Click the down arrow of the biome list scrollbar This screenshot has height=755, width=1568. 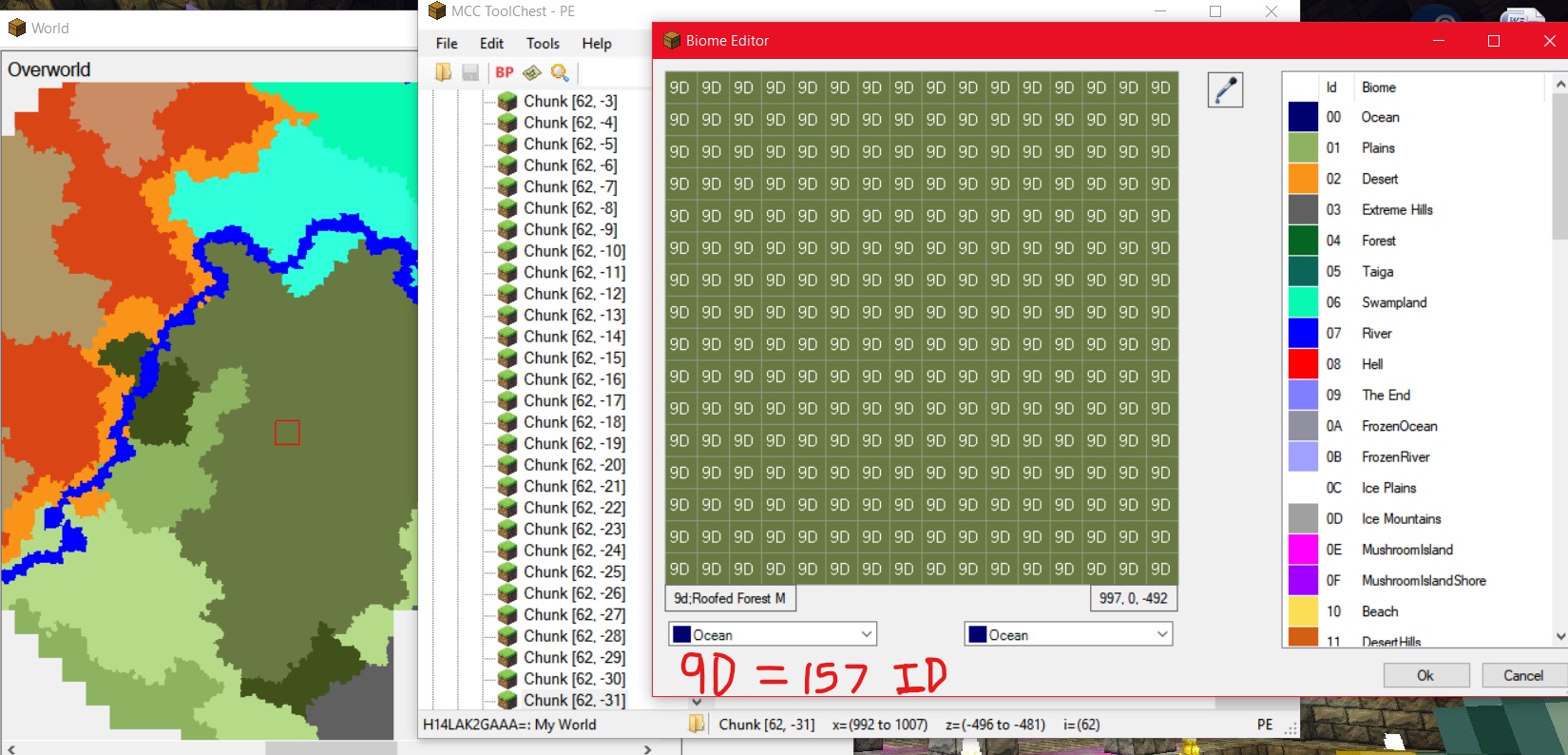tap(1559, 636)
